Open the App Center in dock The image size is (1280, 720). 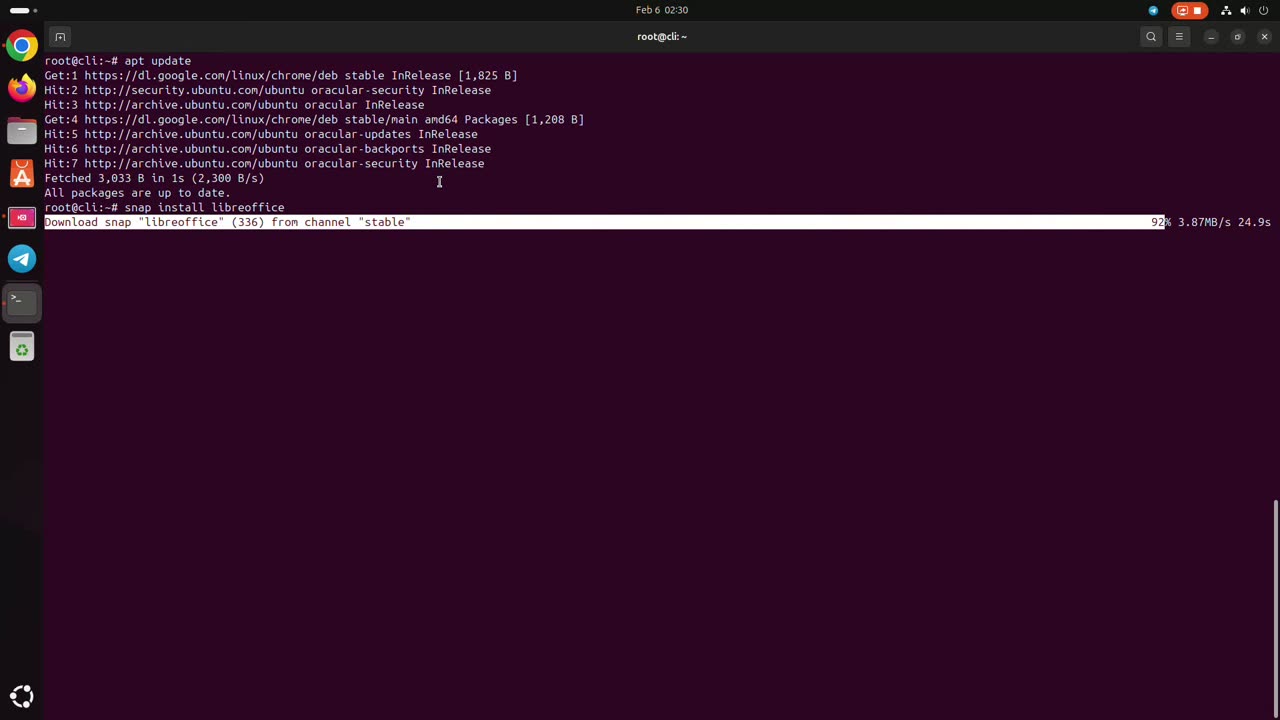click(22, 174)
